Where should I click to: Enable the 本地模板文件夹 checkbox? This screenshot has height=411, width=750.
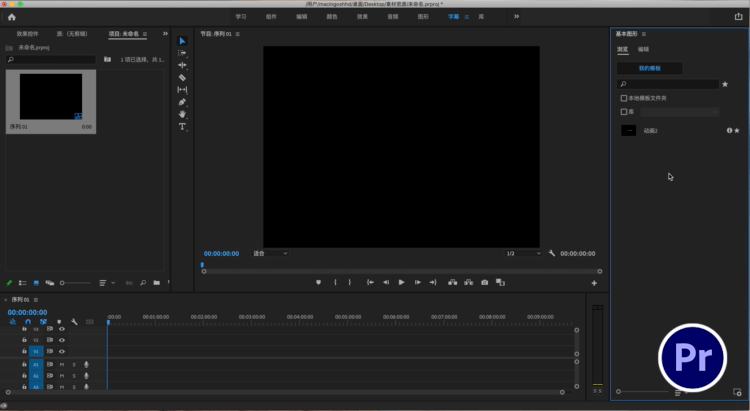click(x=624, y=98)
